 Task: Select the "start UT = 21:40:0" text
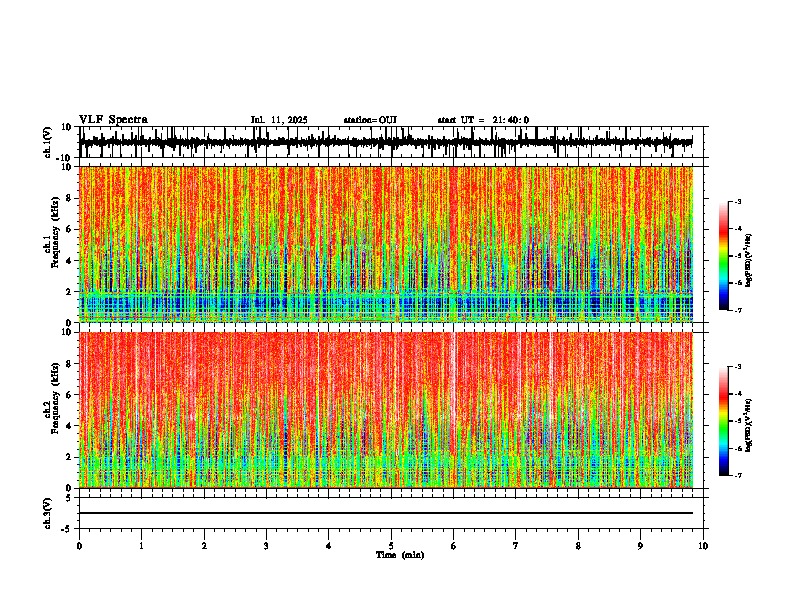pos(483,120)
